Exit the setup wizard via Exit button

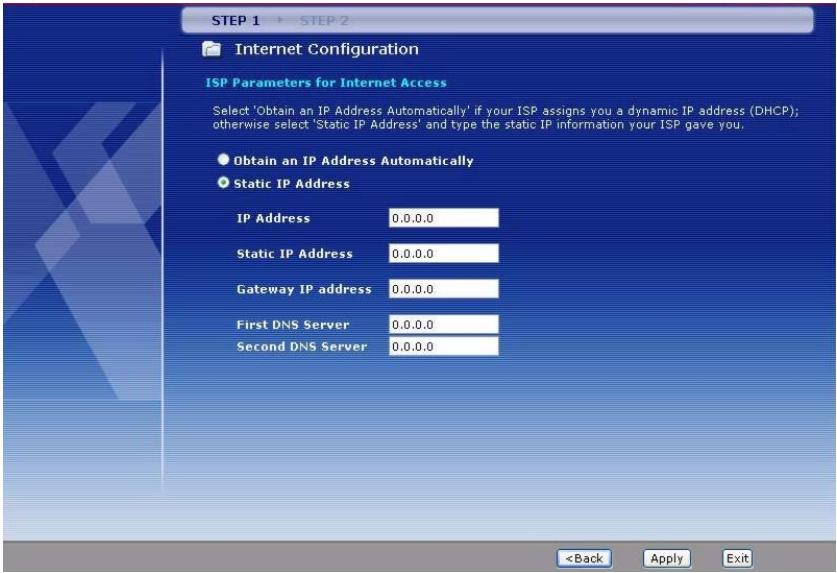tap(736, 558)
